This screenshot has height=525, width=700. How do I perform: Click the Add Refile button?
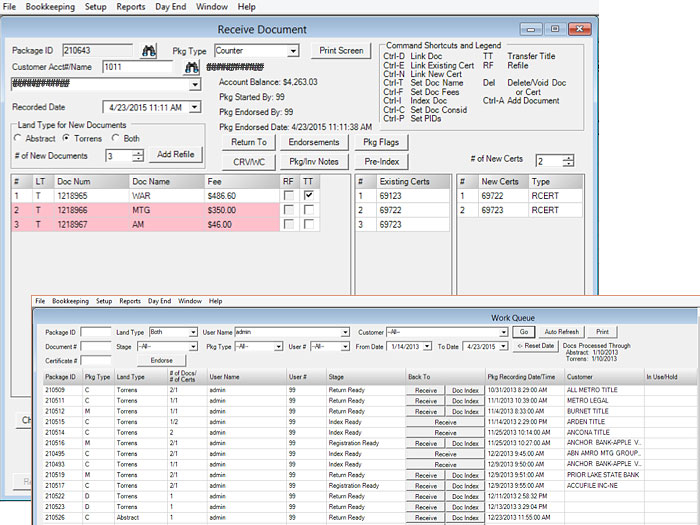[175, 154]
